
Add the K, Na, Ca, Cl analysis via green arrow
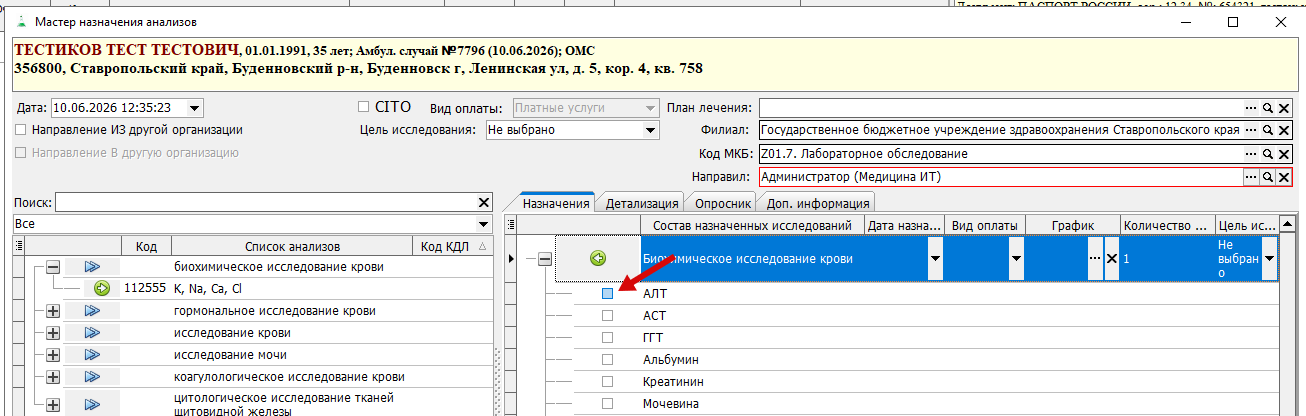[x=101, y=289]
